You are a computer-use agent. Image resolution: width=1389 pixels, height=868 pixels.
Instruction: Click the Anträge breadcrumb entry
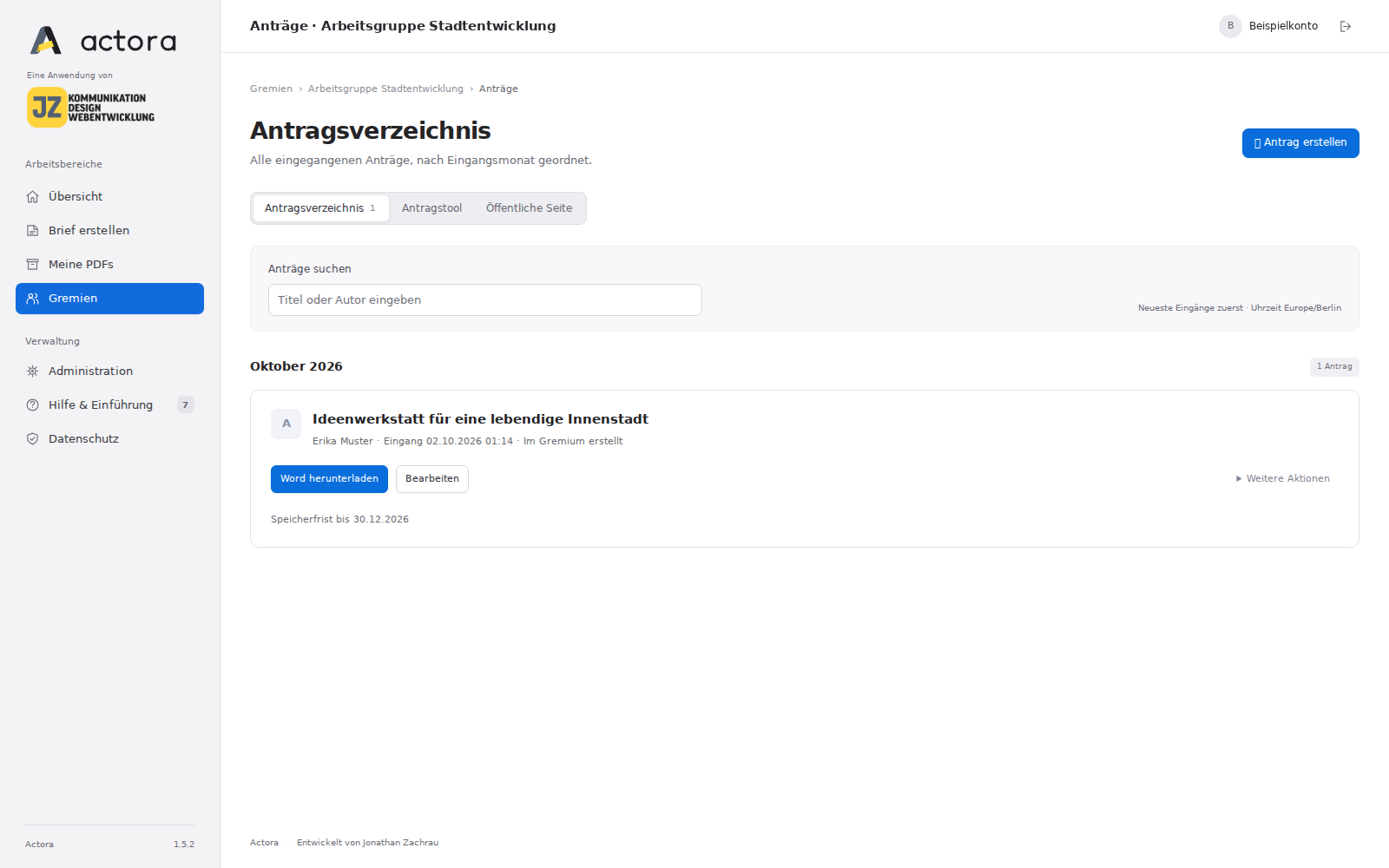(x=498, y=89)
